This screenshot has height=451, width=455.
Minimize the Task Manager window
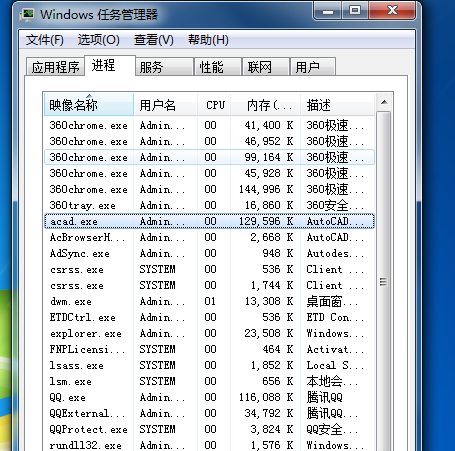[x=328, y=11]
